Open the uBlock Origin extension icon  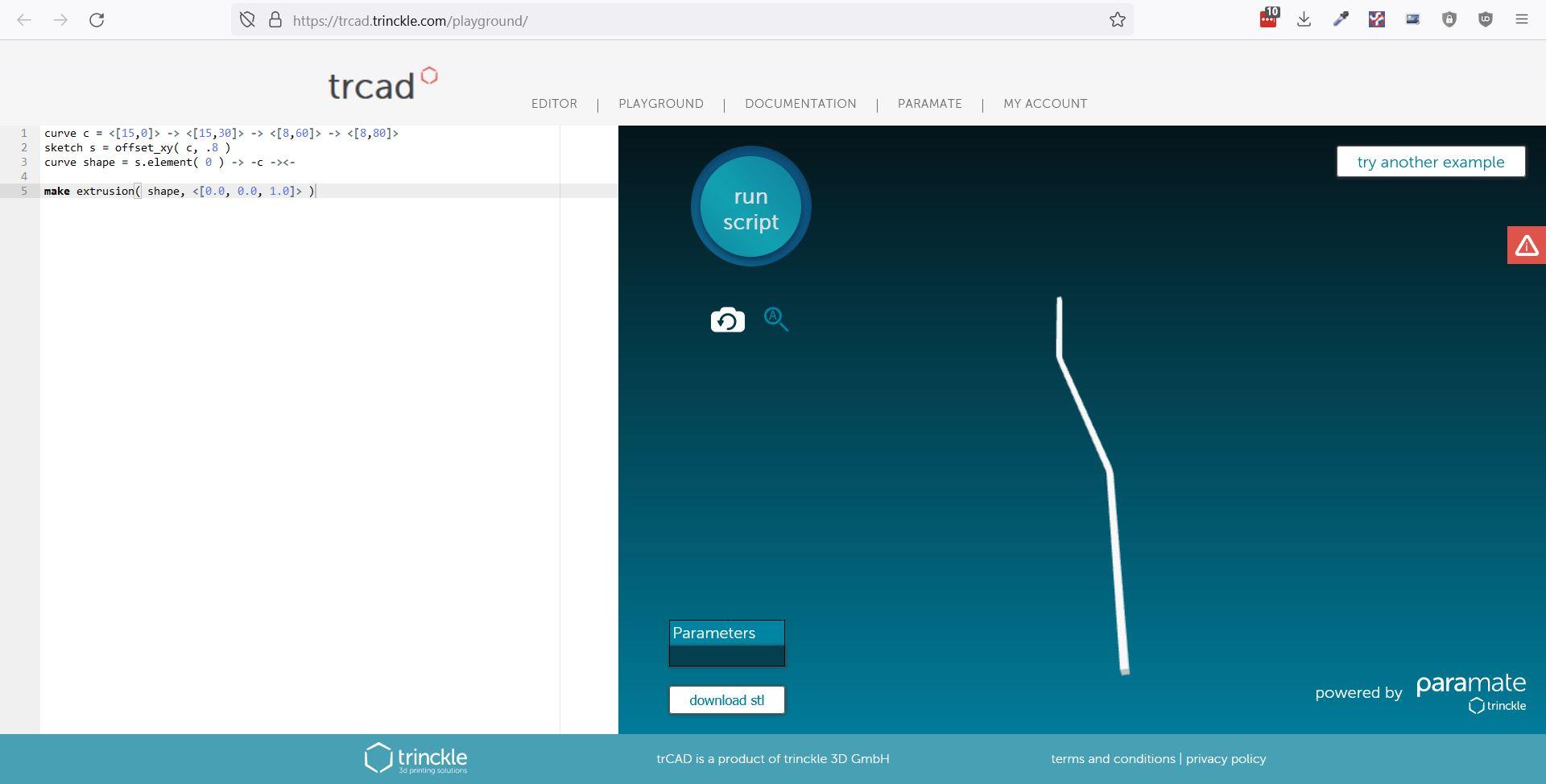1486,19
